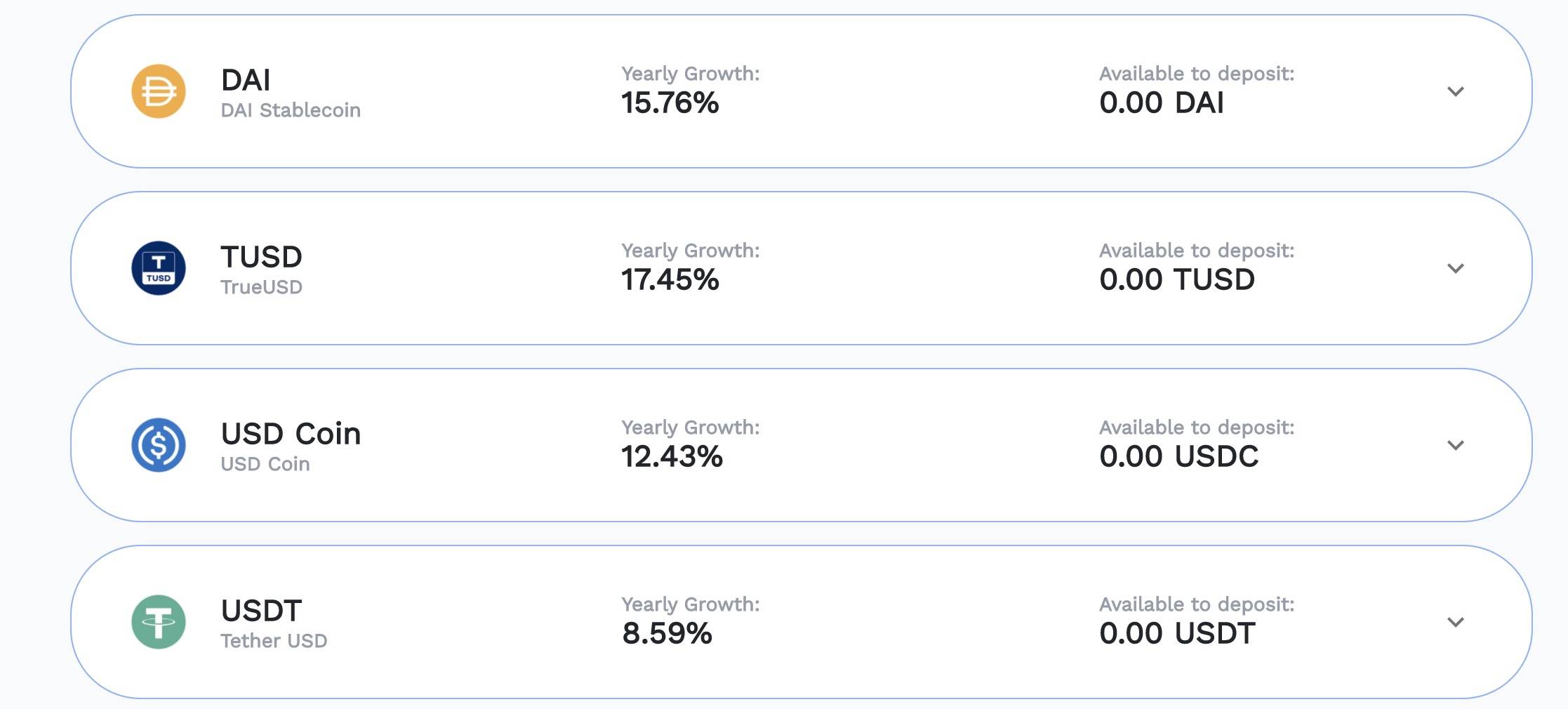Click the 8.59% yearly growth value

(x=667, y=634)
